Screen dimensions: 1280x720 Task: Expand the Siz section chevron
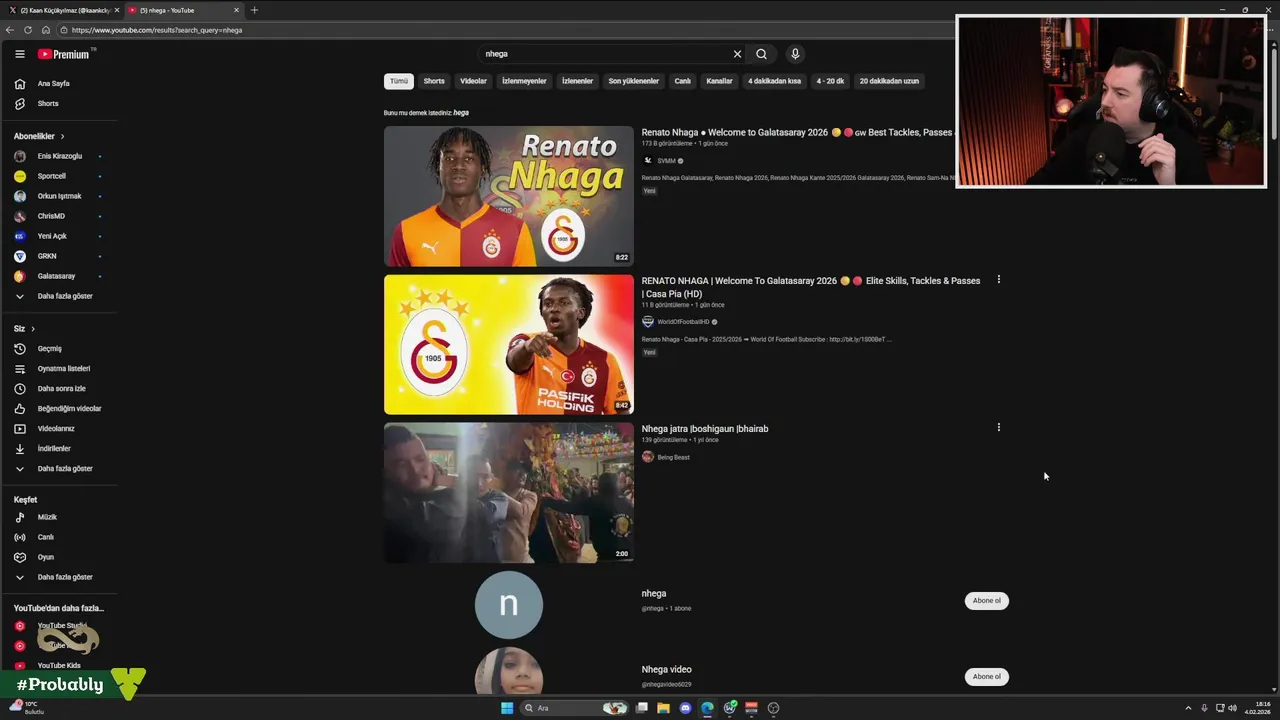32,329
